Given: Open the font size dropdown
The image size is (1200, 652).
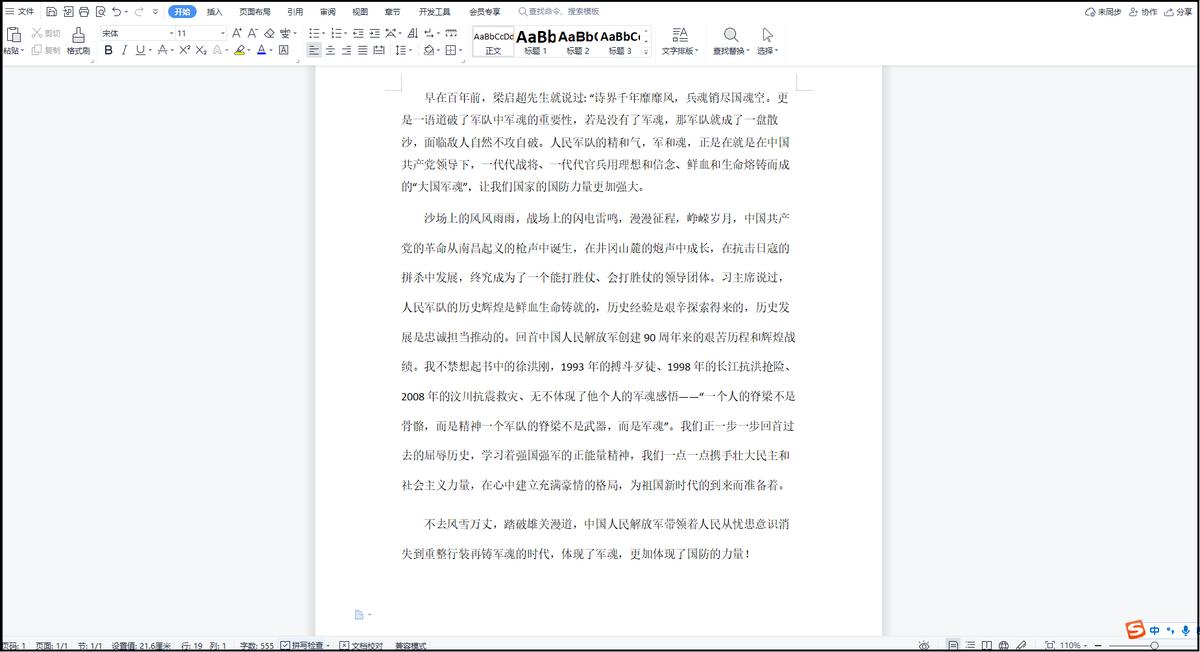Looking at the screenshot, I should (x=222, y=33).
